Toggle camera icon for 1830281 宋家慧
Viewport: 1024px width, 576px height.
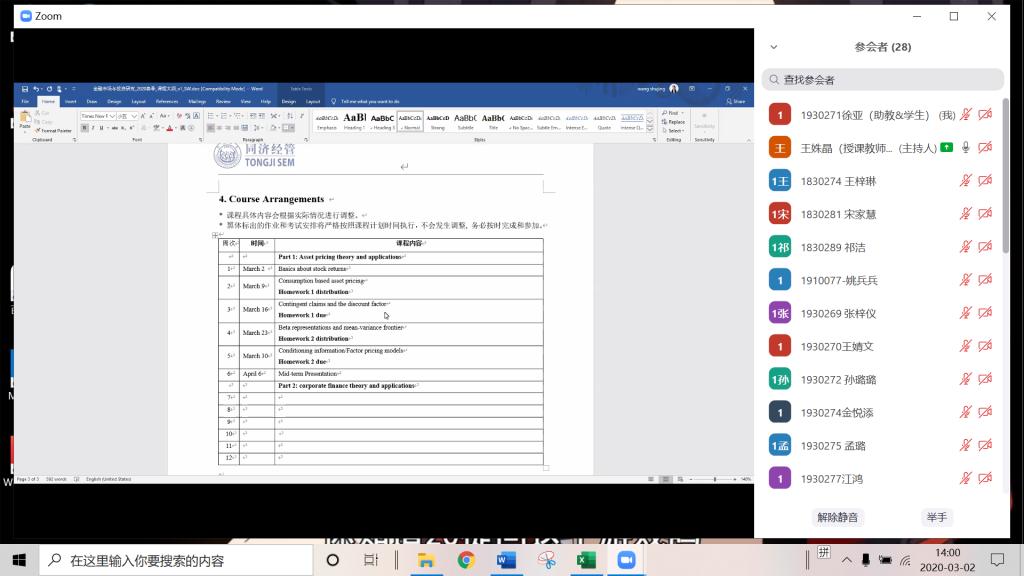(x=985, y=214)
